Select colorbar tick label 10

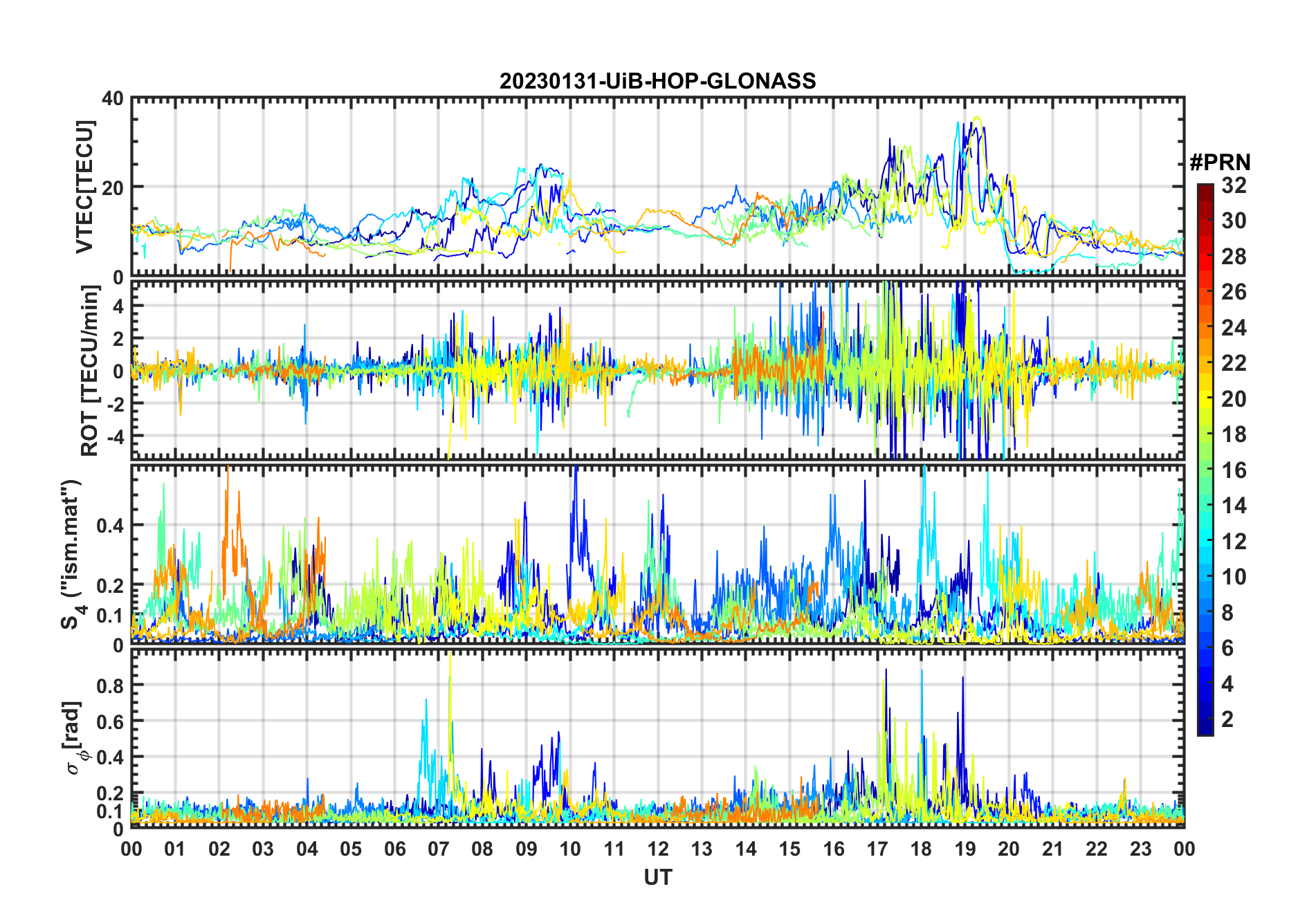(1234, 577)
